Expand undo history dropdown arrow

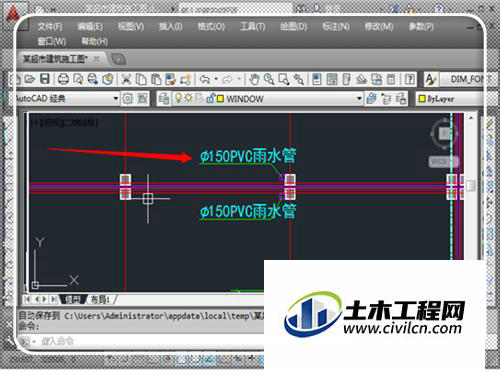[216, 79]
